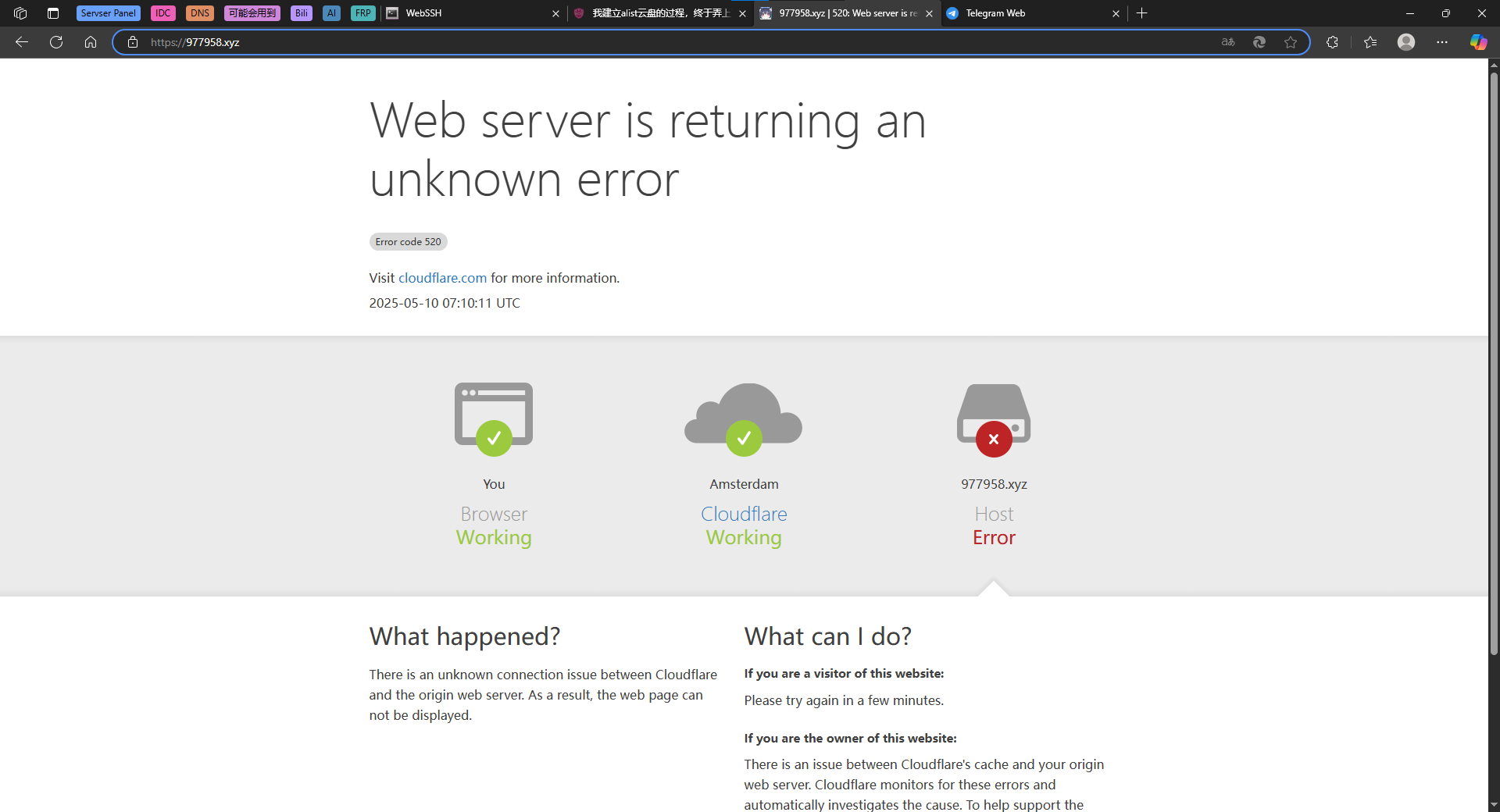Open the DNS tab group
The image size is (1500, 812).
[200, 13]
